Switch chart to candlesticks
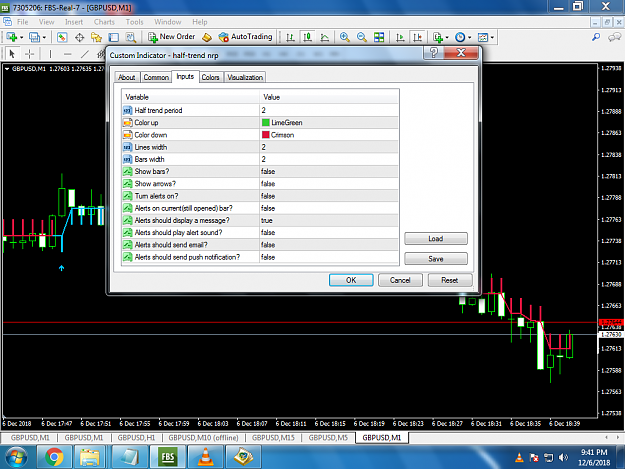This screenshot has width=625, height=469. pos(307,37)
